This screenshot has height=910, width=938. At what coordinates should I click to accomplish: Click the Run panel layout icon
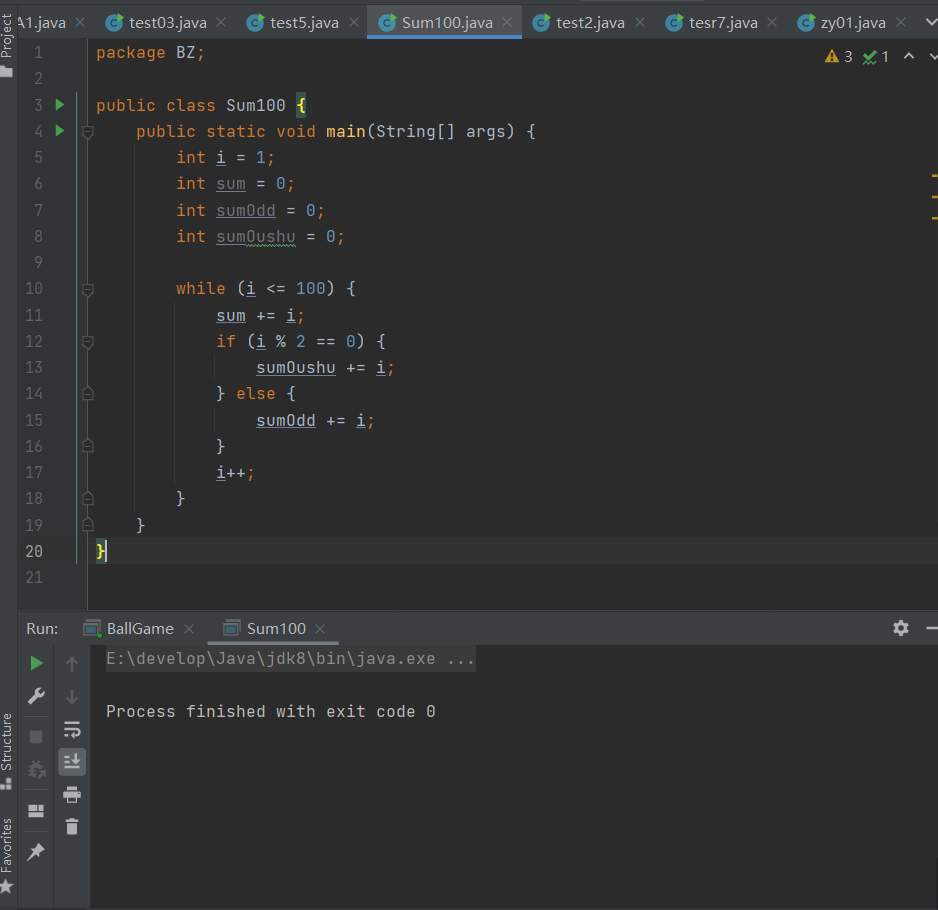(36, 811)
